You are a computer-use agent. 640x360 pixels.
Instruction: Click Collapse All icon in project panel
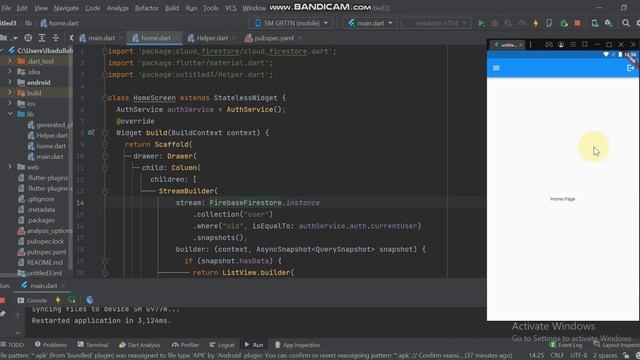pyautogui.click(x=56, y=38)
